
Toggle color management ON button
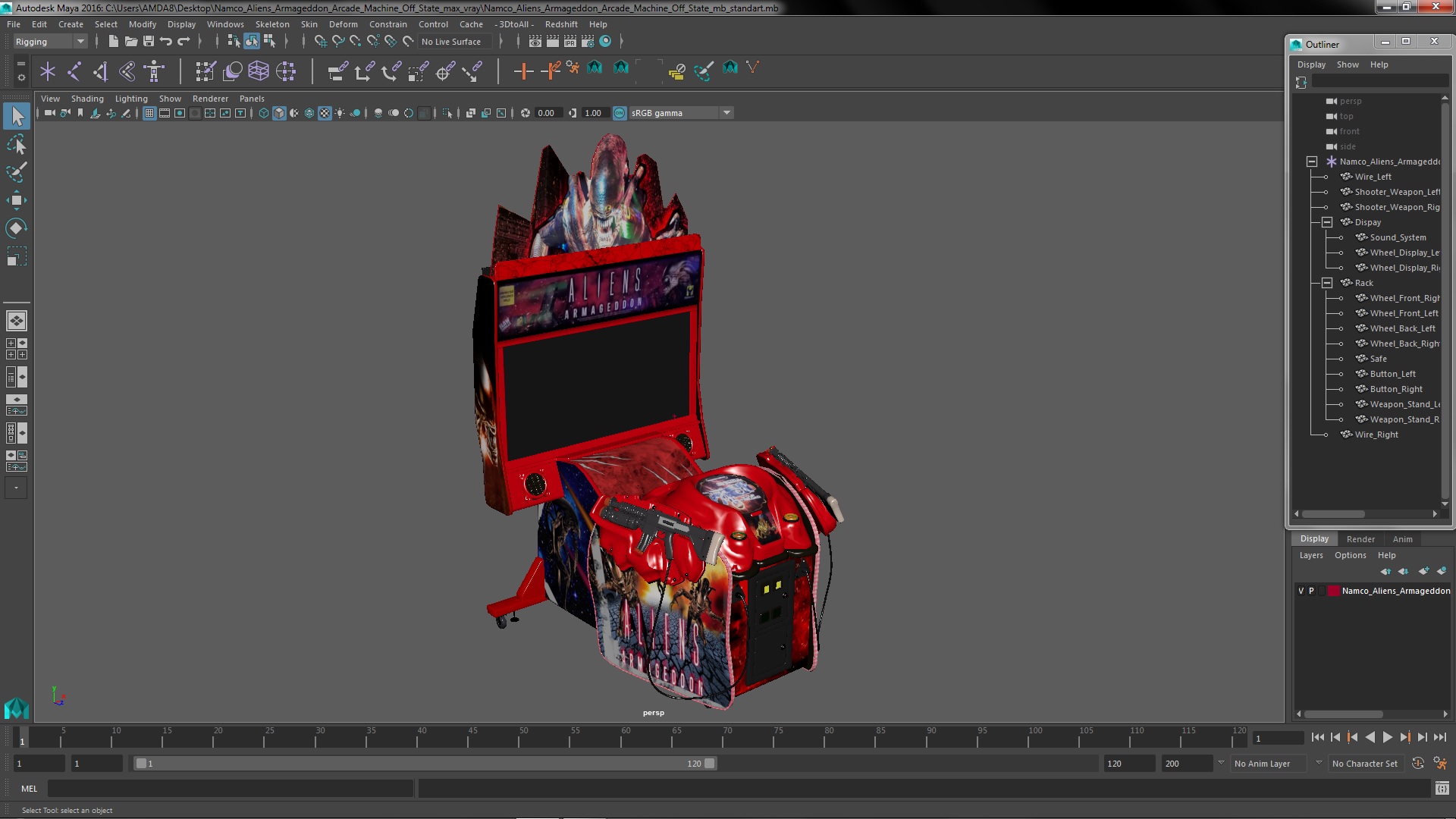pyautogui.click(x=620, y=113)
